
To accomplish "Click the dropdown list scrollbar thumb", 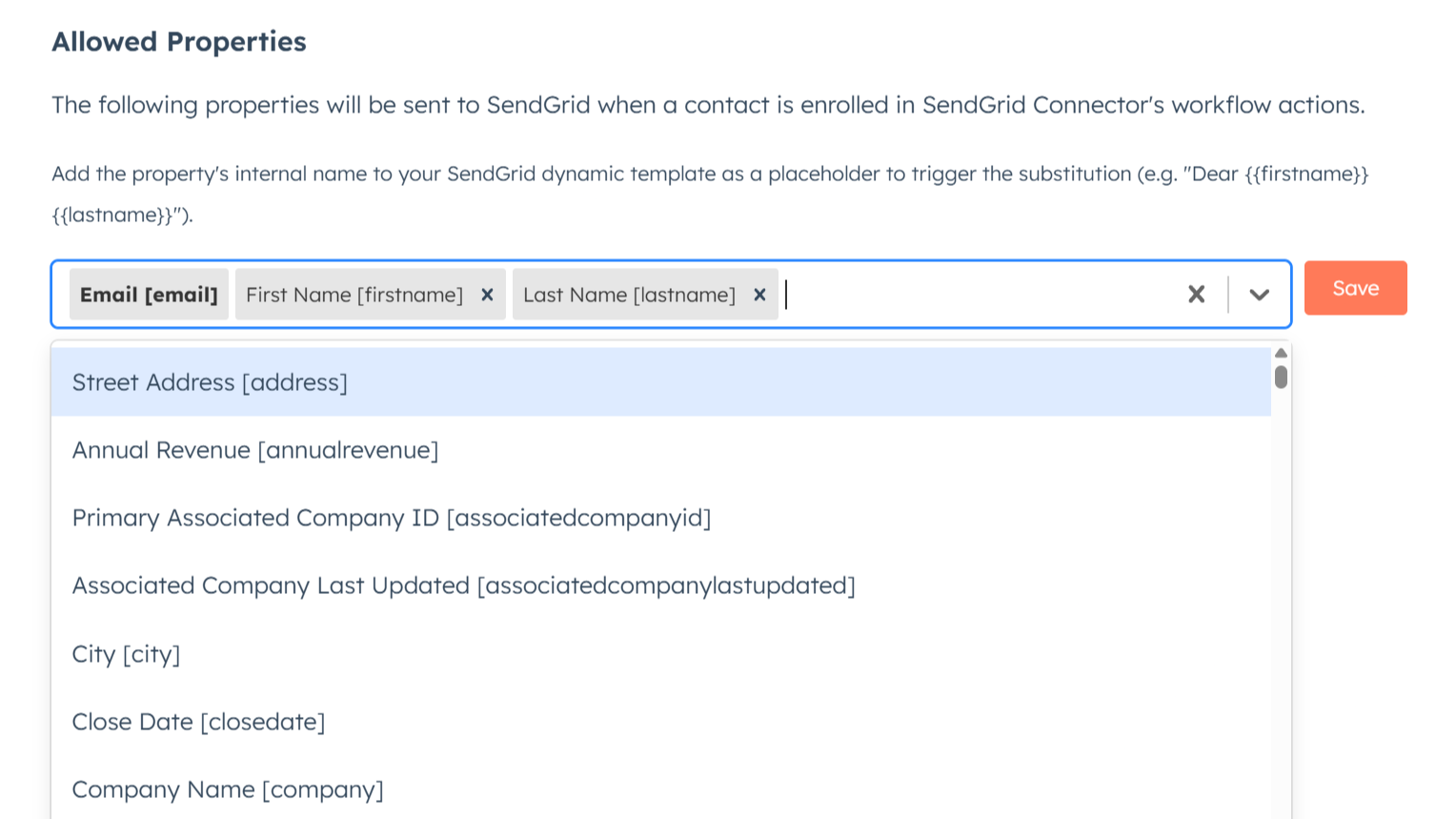I will 1281,378.
